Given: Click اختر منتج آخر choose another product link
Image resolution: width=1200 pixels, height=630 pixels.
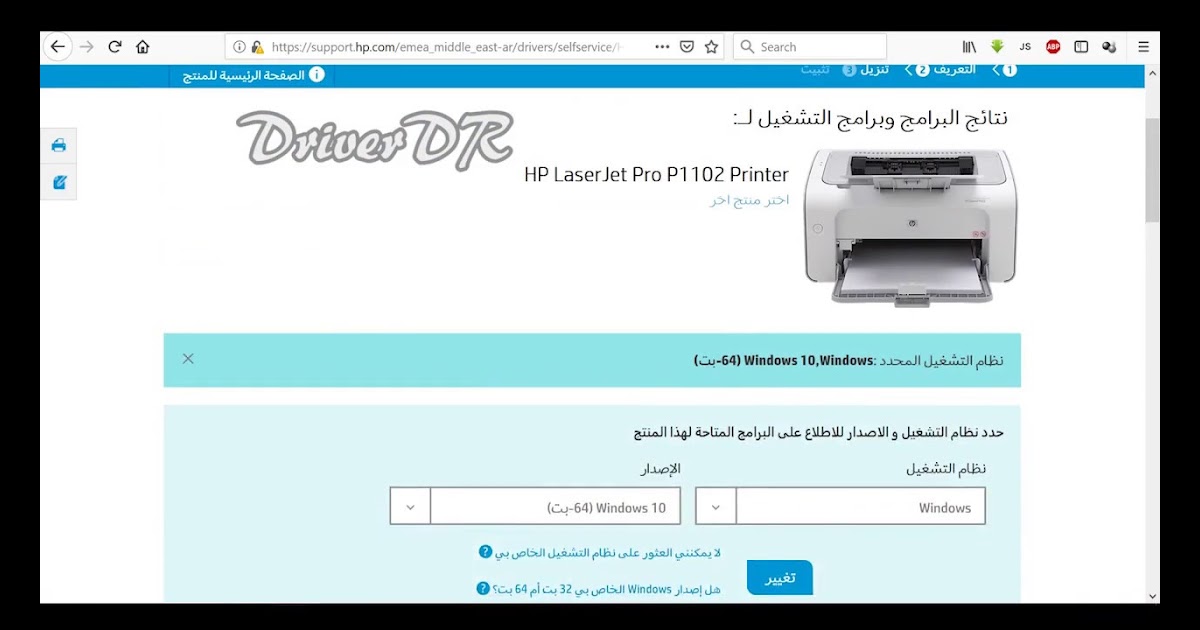Looking at the screenshot, I should tap(750, 200).
